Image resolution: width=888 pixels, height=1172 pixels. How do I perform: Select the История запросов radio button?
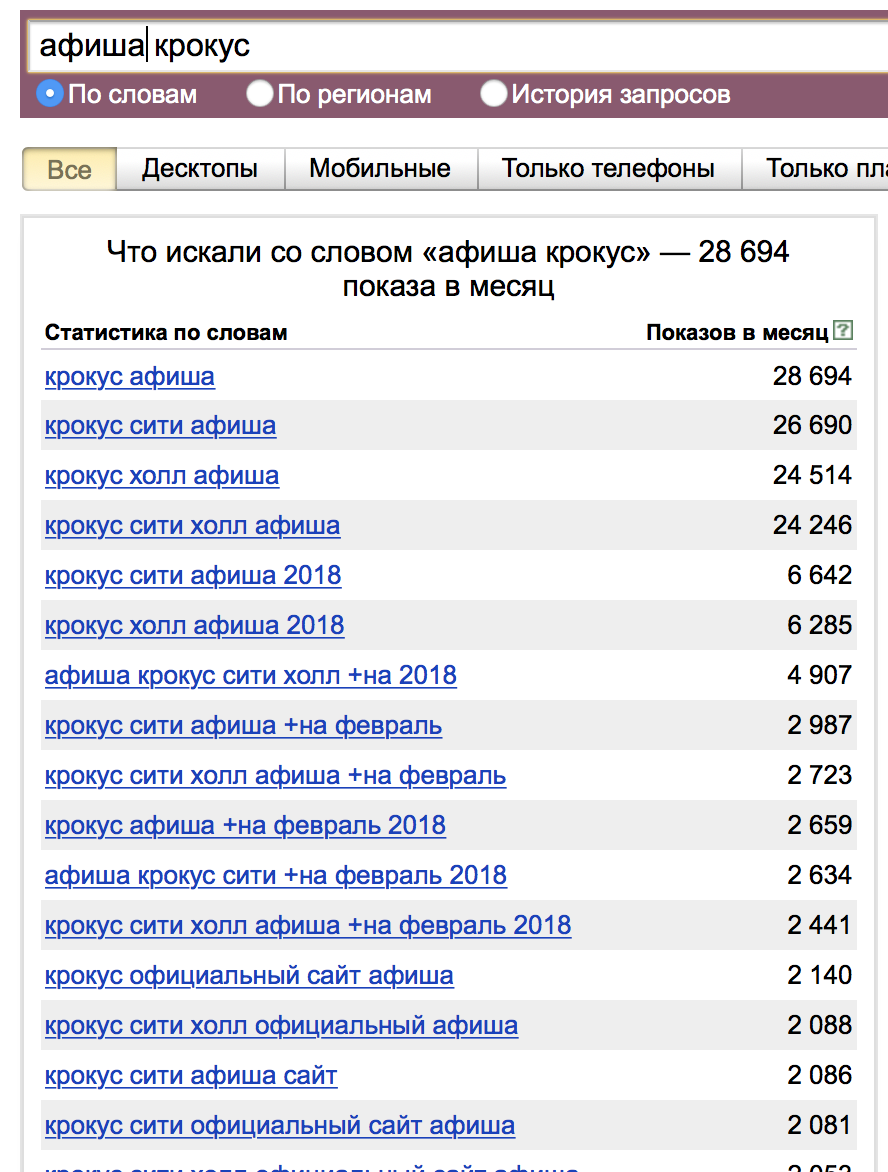point(493,94)
